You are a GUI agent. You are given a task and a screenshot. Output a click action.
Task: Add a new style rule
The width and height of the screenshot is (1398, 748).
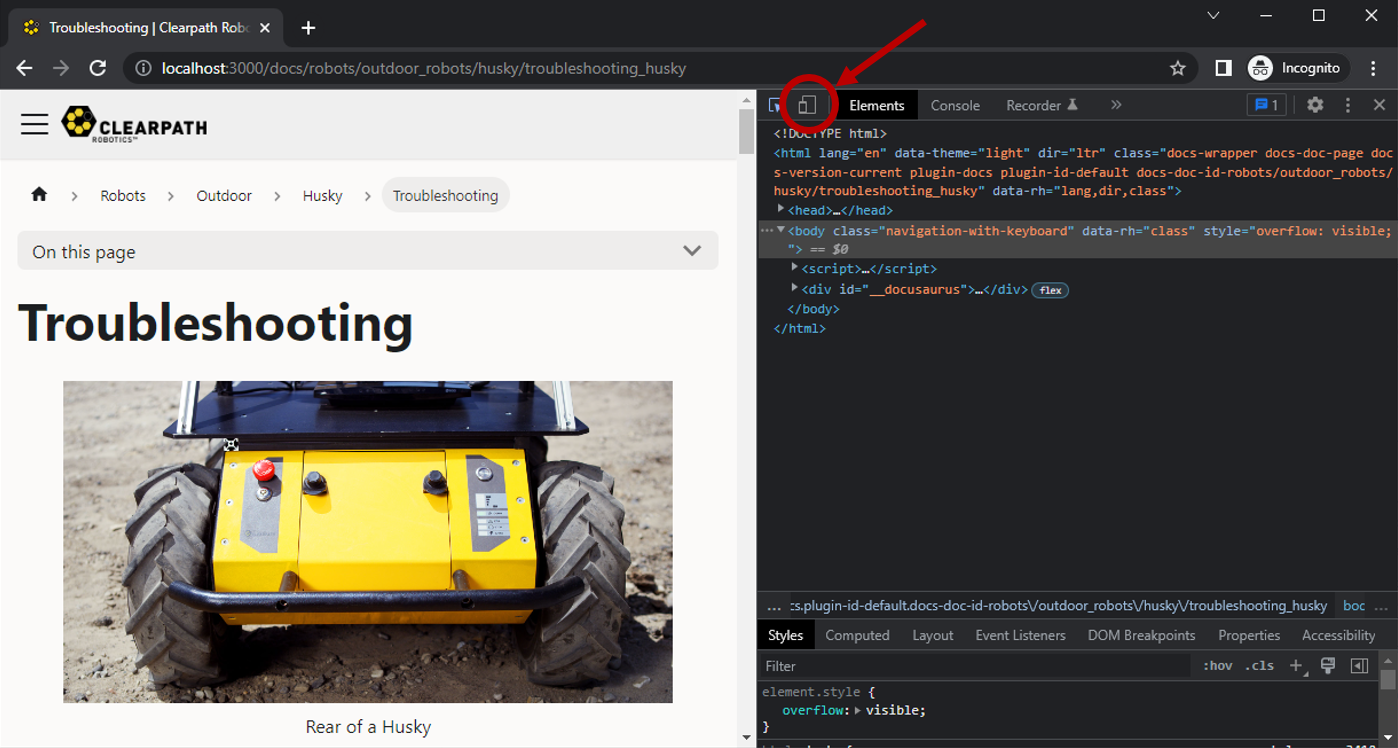1296,666
